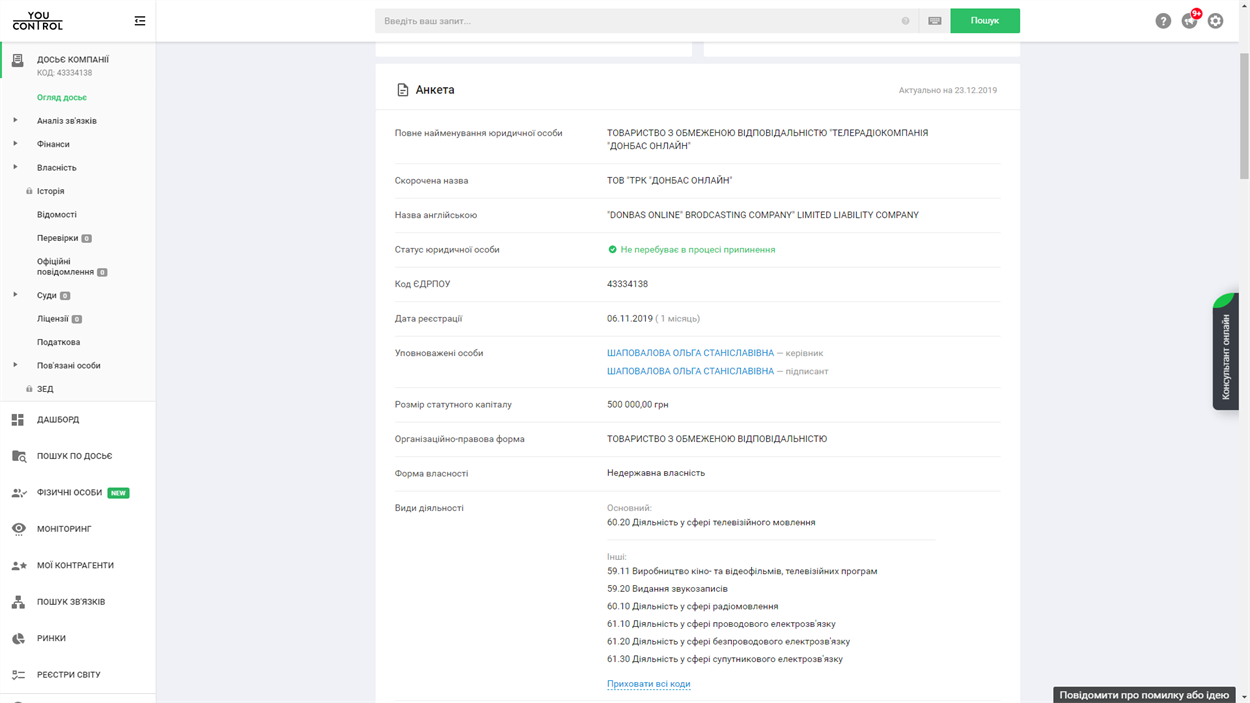Viewport: 1250px width, 703px height.
Task: Collapse the sidebar with the menu toggle icon
Action: 140,21
